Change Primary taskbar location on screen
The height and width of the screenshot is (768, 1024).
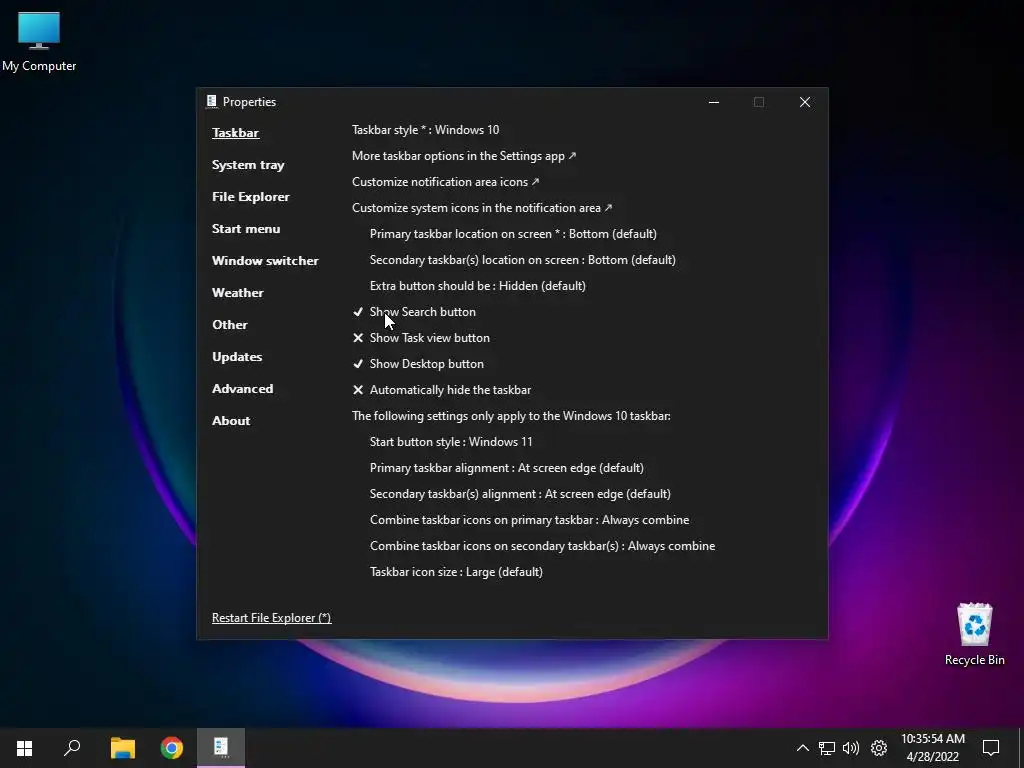click(x=513, y=234)
